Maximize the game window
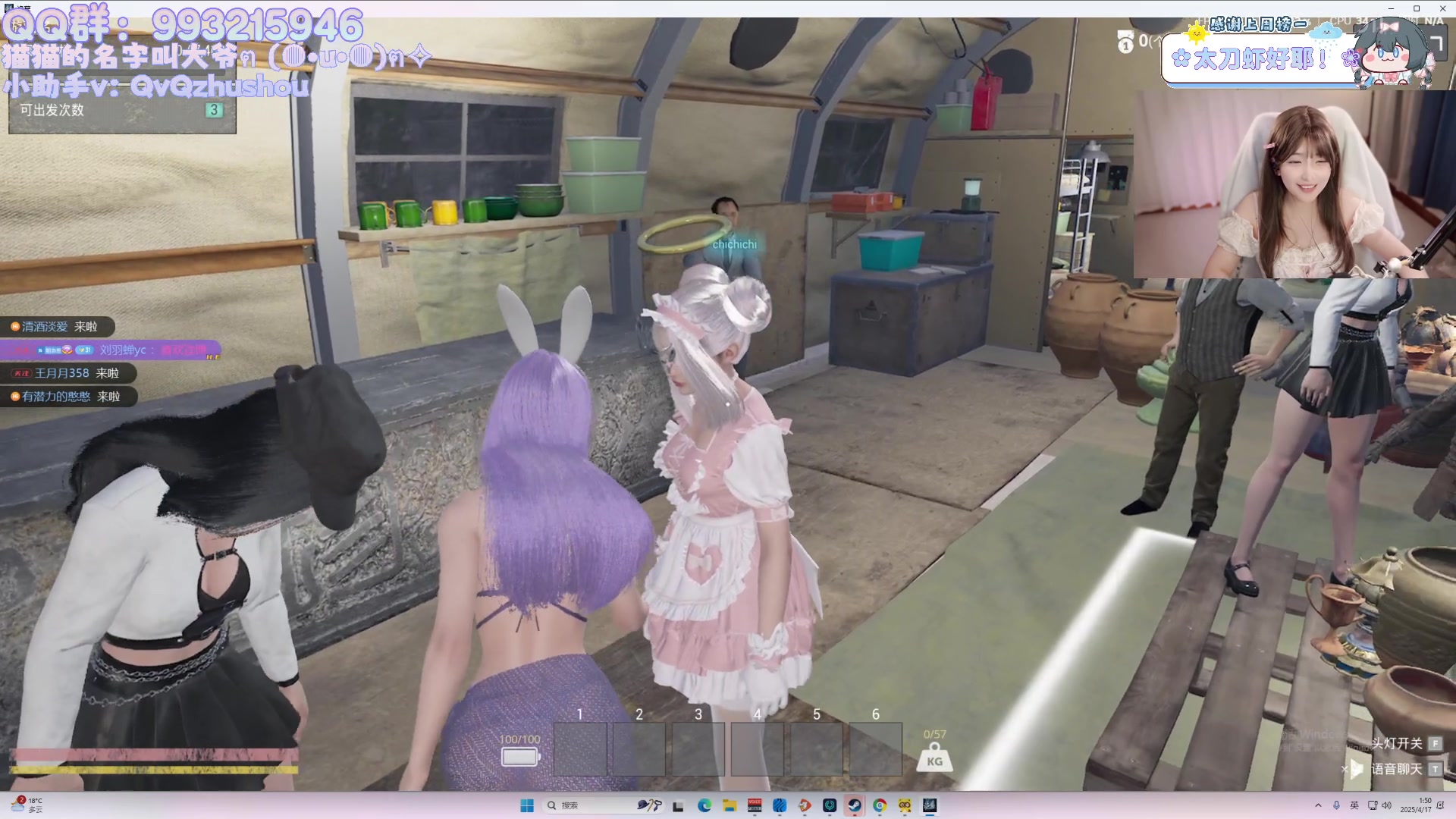 point(1416,8)
